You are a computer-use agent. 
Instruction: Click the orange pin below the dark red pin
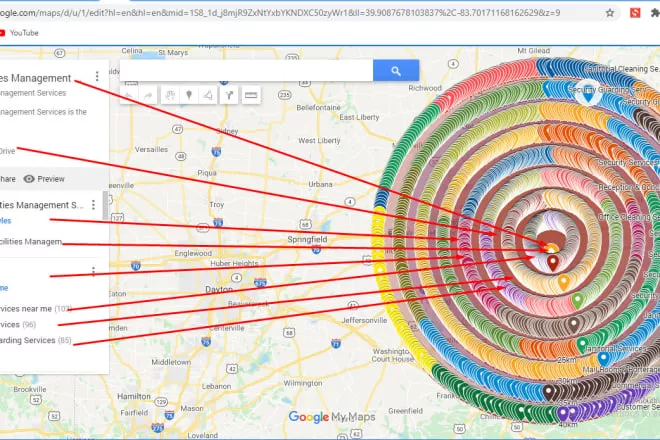564,282
